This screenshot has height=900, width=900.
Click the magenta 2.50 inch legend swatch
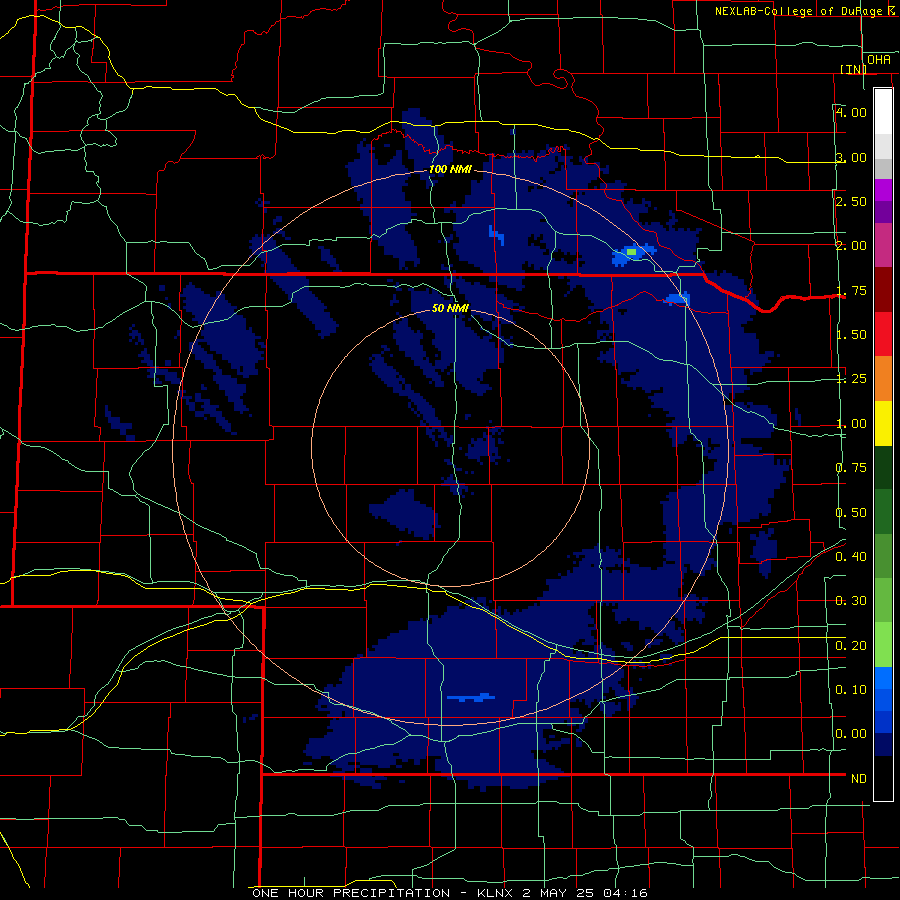click(883, 190)
